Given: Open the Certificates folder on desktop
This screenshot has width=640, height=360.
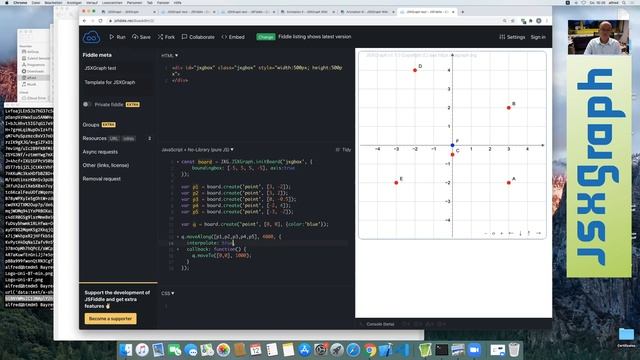Looking at the screenshot, I should [626, 337].
